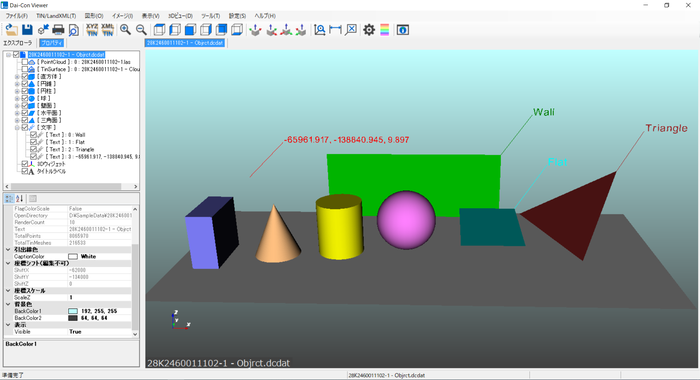The image size is (700, 380).
Task: Click the zoom out magnifier icon
Action: [141, 30]
